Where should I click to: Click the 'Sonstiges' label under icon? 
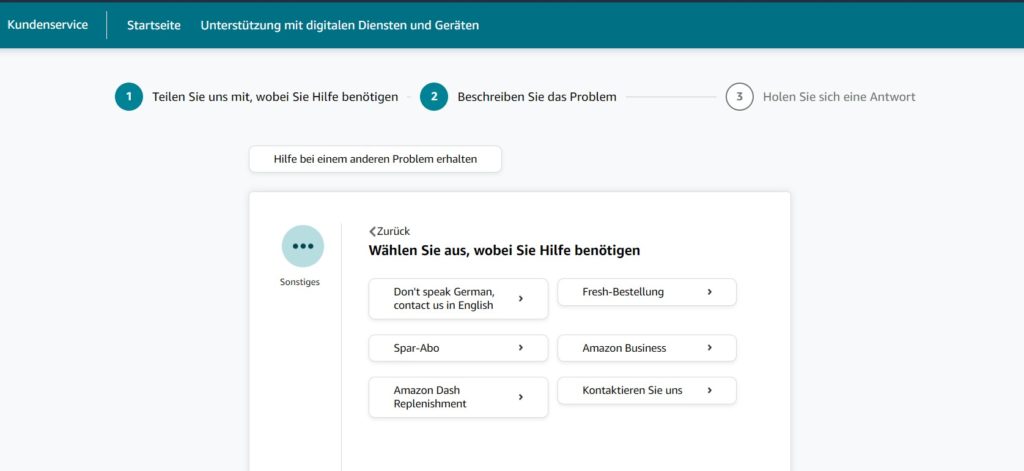[x=300, y=282]
